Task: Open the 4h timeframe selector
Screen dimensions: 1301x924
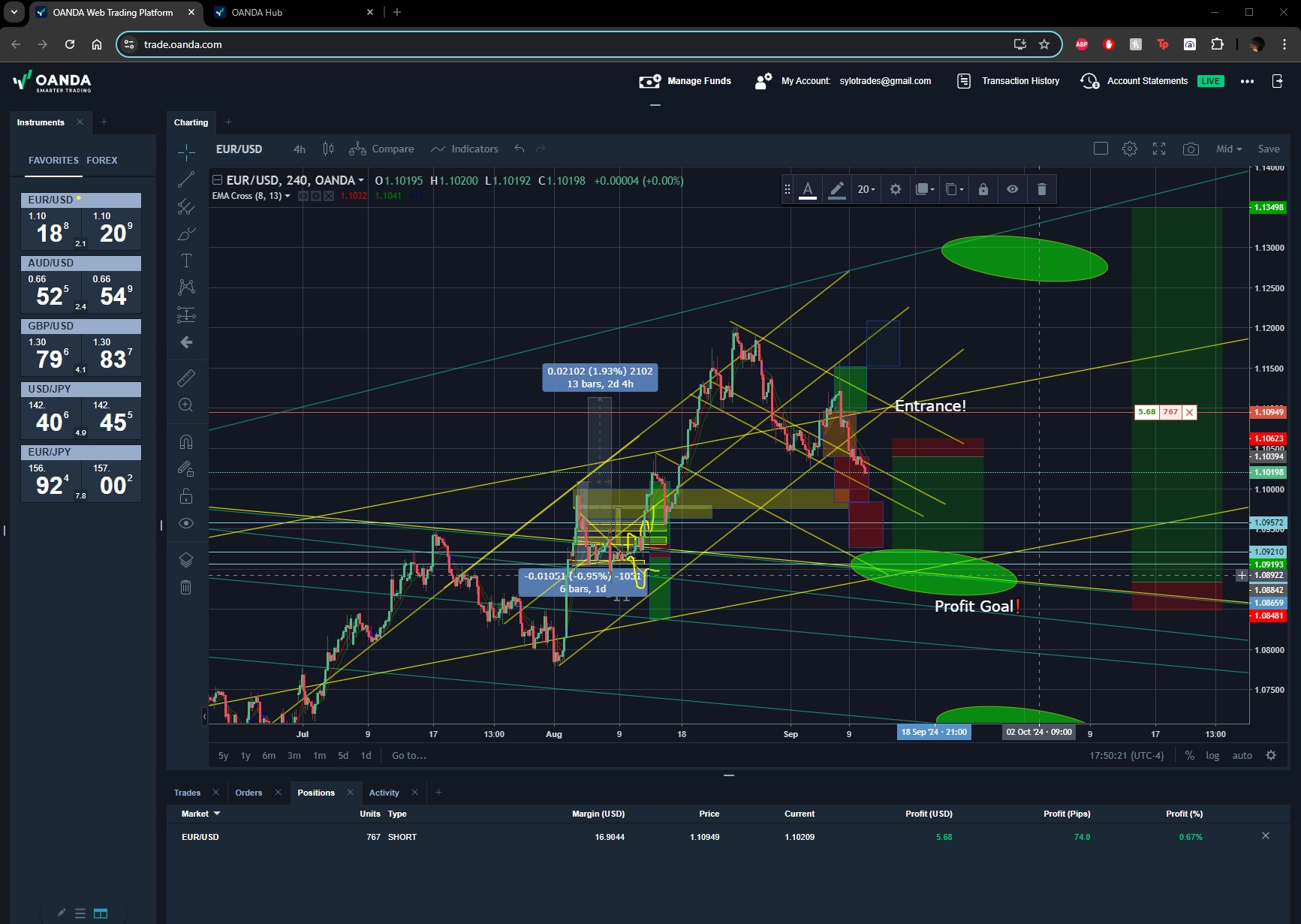Action: (299, 149)
